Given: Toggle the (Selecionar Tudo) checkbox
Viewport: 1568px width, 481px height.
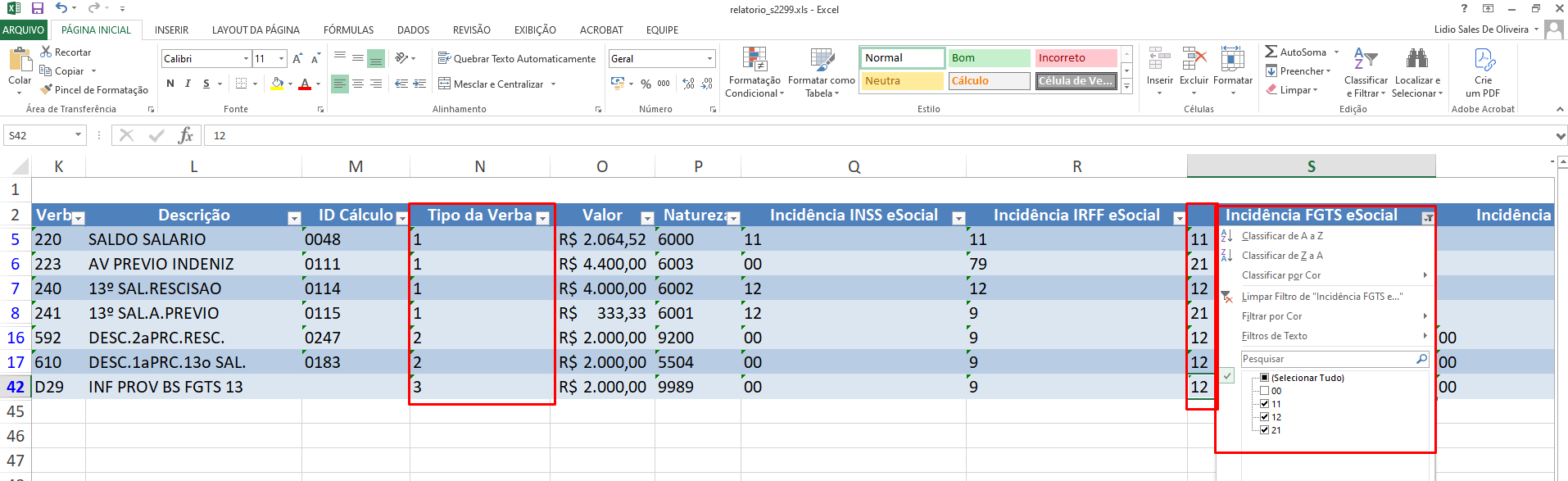Looking at the screenshot, I should [1264, 378].
